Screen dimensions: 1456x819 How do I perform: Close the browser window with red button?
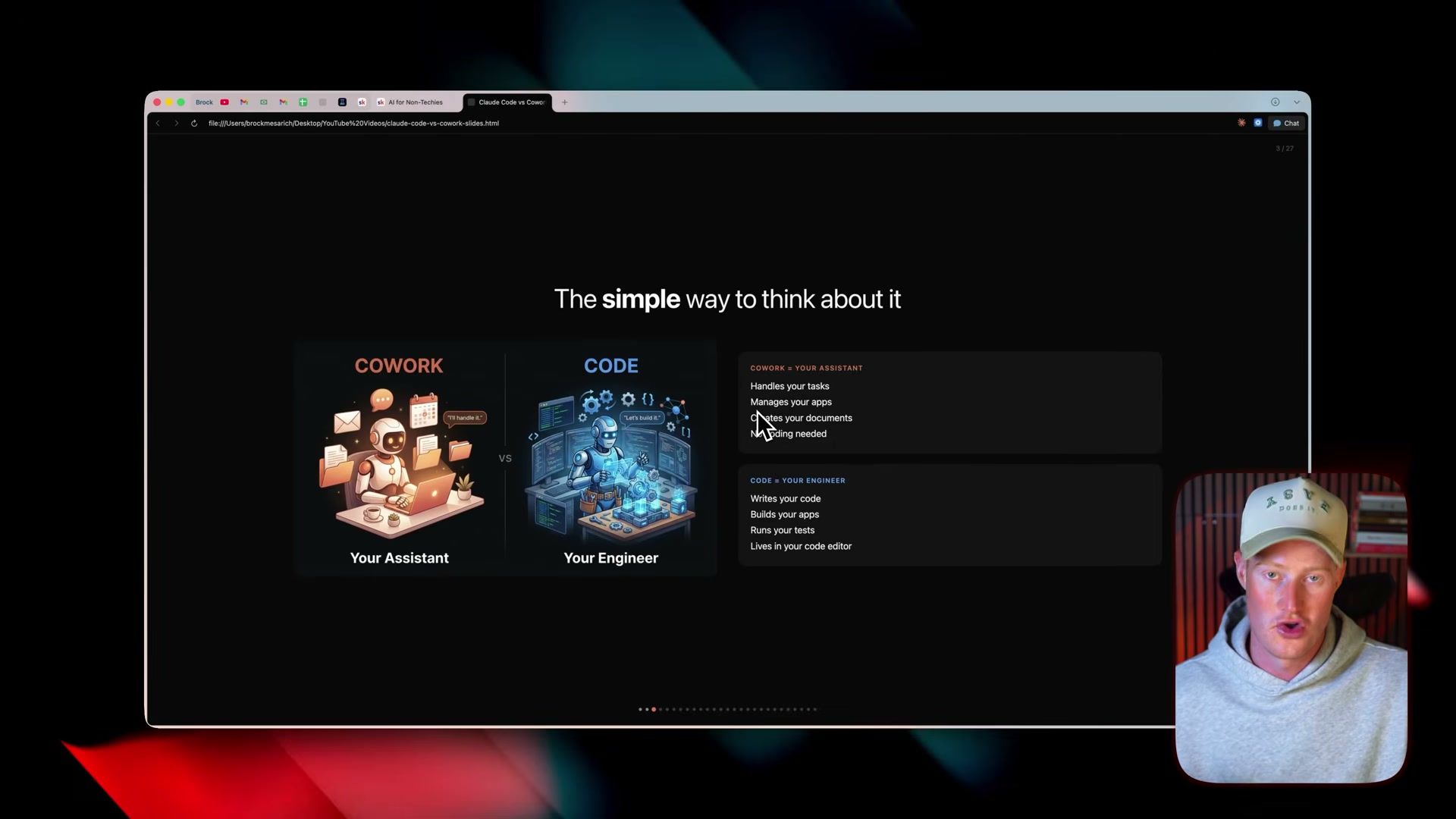pos(157,102)
